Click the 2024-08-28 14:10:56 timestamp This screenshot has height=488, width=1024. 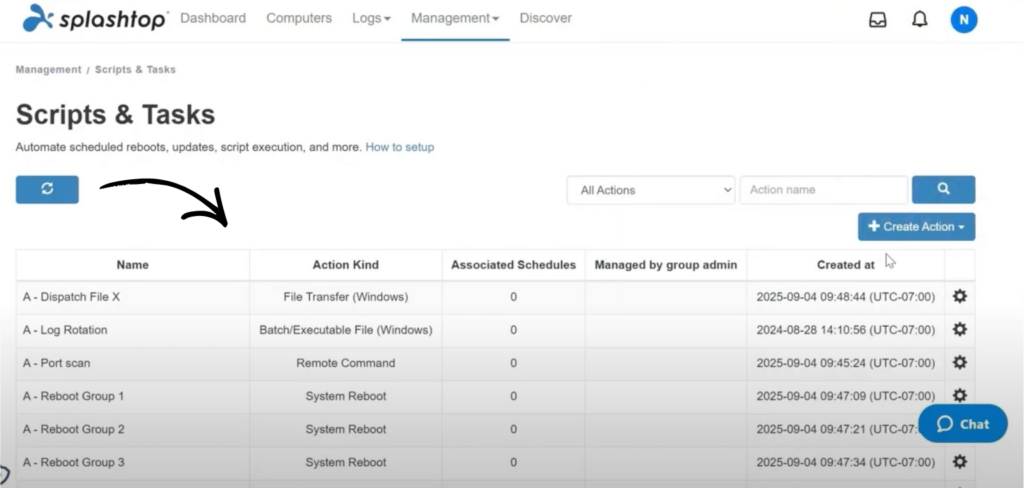[x=846, y=330]
